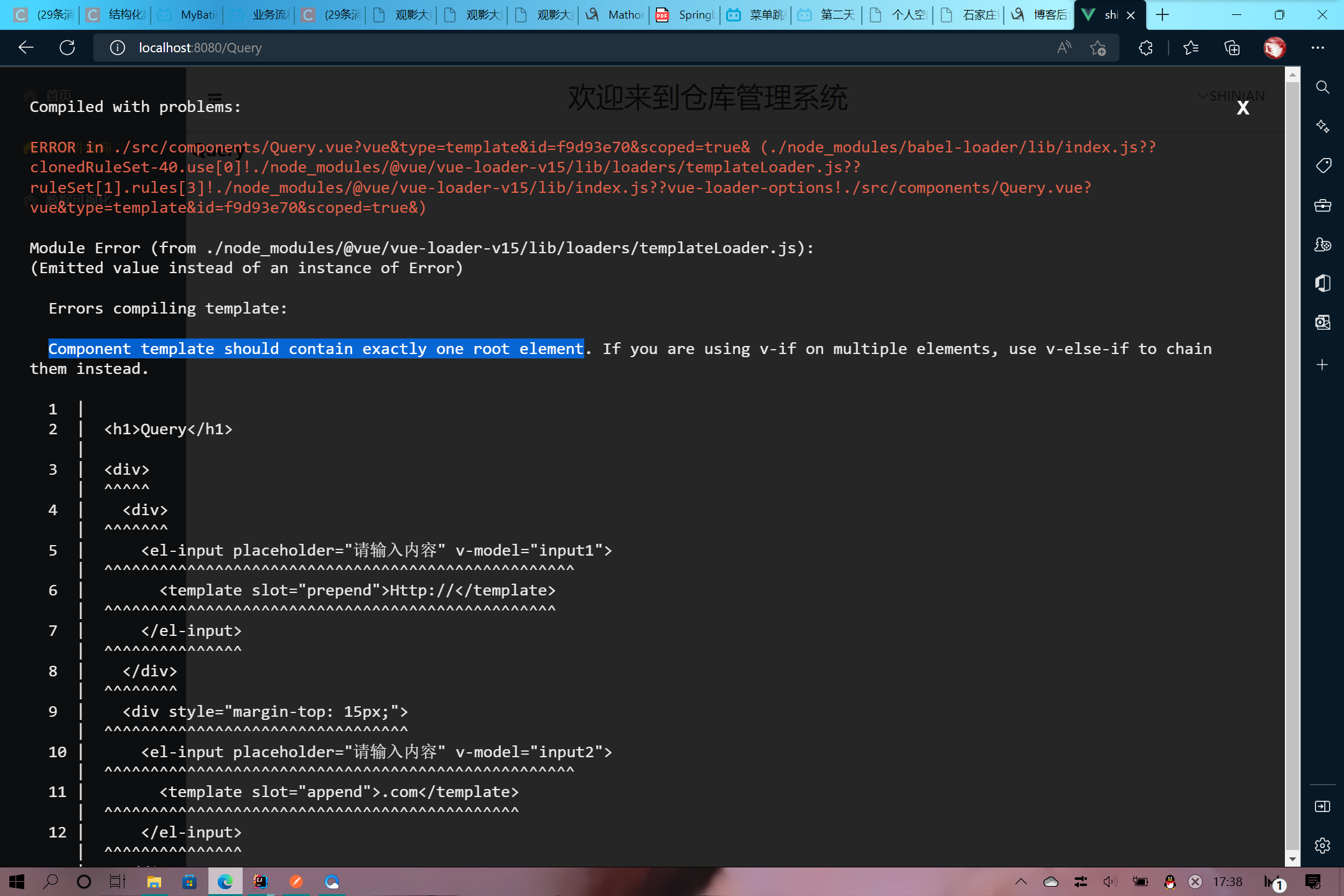The width and height of the screenshot is (1344, 896).
Task: Click the page scrollbar down arrow
Action: [x=1292, y=859]
